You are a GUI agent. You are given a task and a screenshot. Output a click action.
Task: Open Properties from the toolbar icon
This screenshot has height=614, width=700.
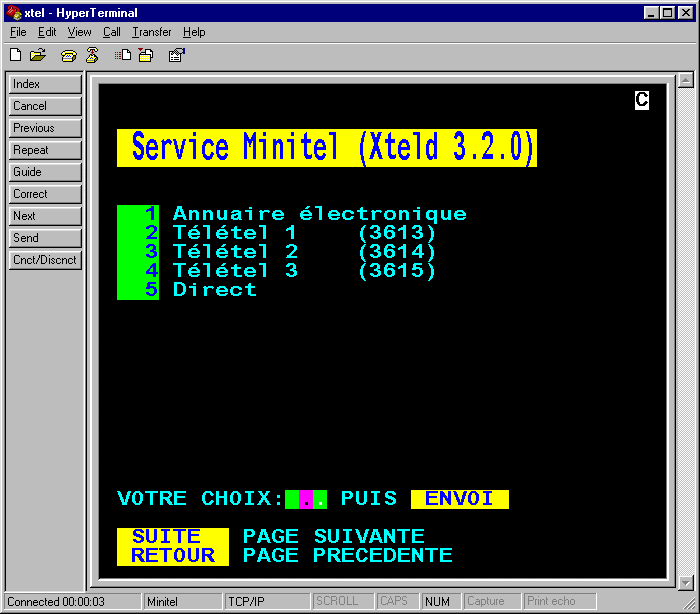[x=177, y=55]
